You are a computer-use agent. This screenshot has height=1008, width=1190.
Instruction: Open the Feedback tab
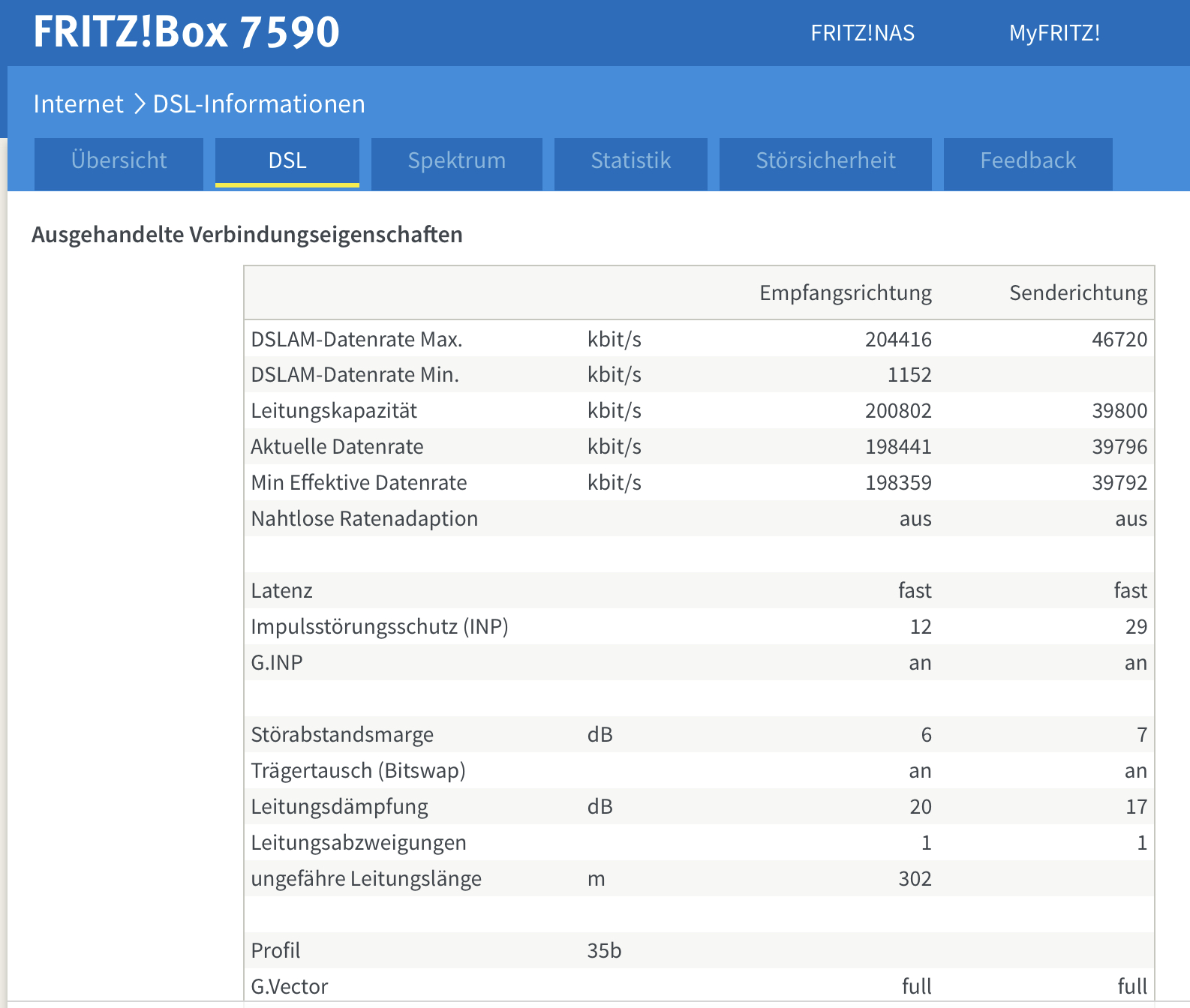pos(1028,163)
